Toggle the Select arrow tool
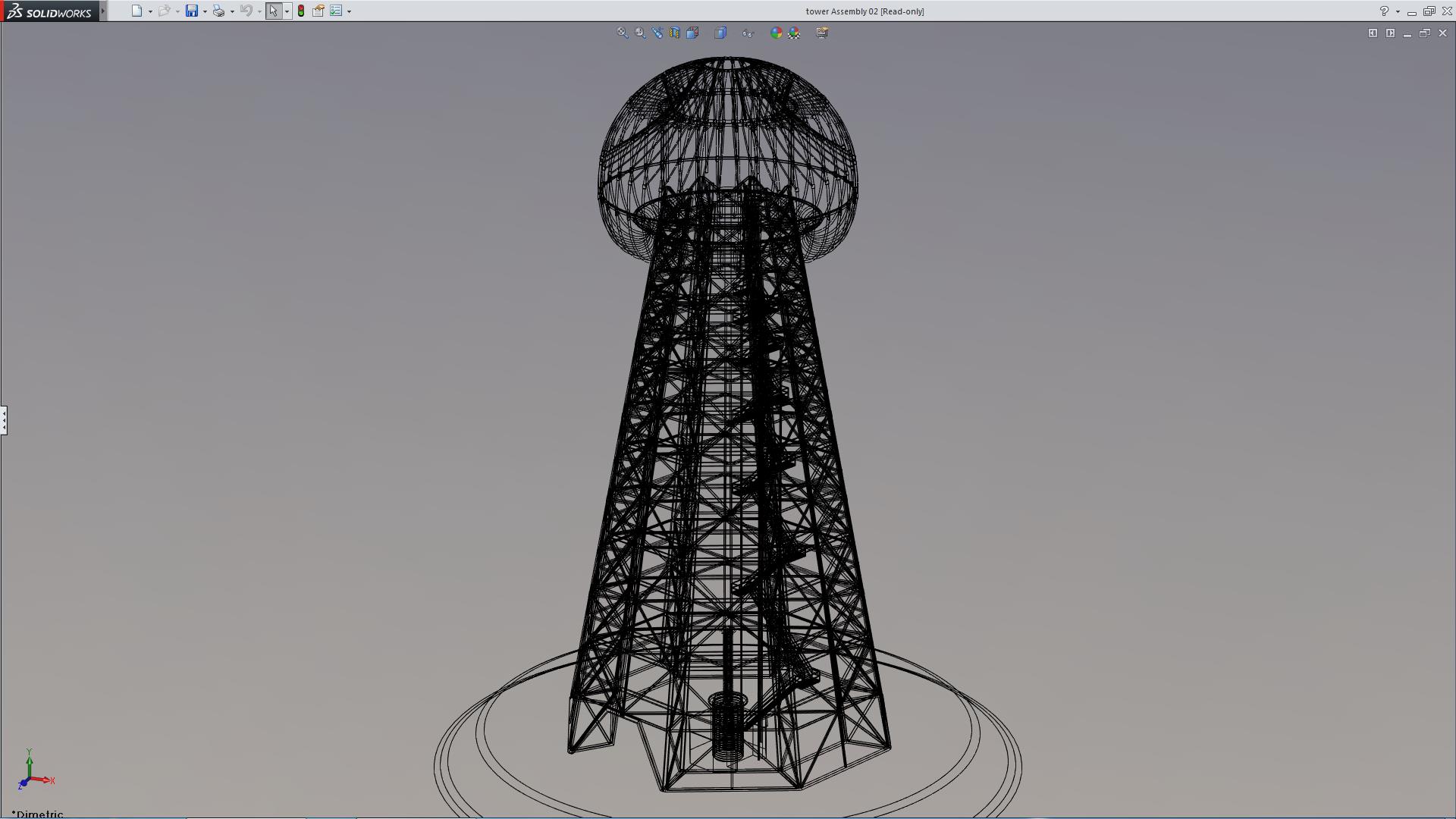The height and width of the screenshot is (819, 1456). tap(273, 11)
